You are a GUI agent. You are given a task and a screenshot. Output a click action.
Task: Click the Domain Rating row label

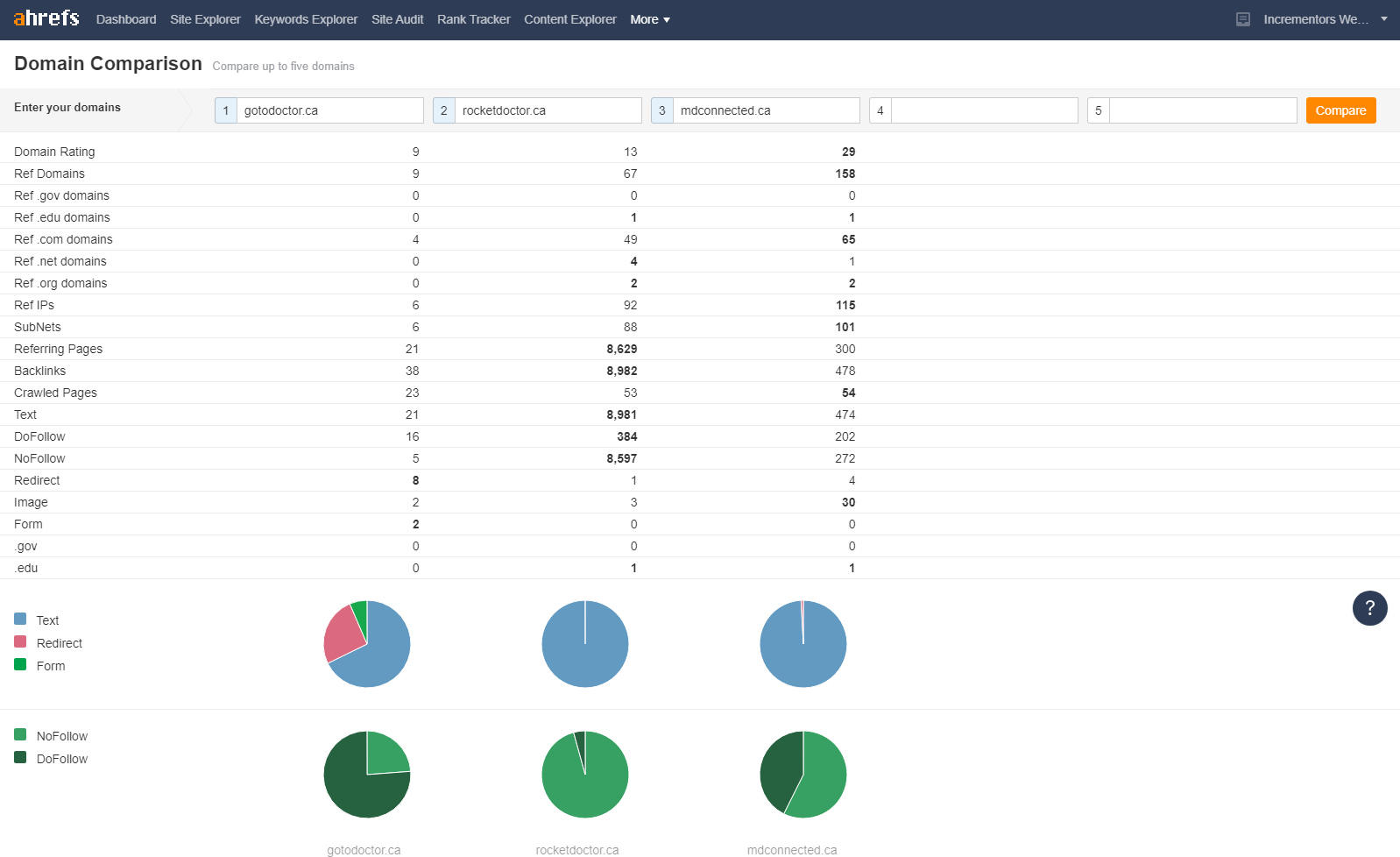[54, 152]
